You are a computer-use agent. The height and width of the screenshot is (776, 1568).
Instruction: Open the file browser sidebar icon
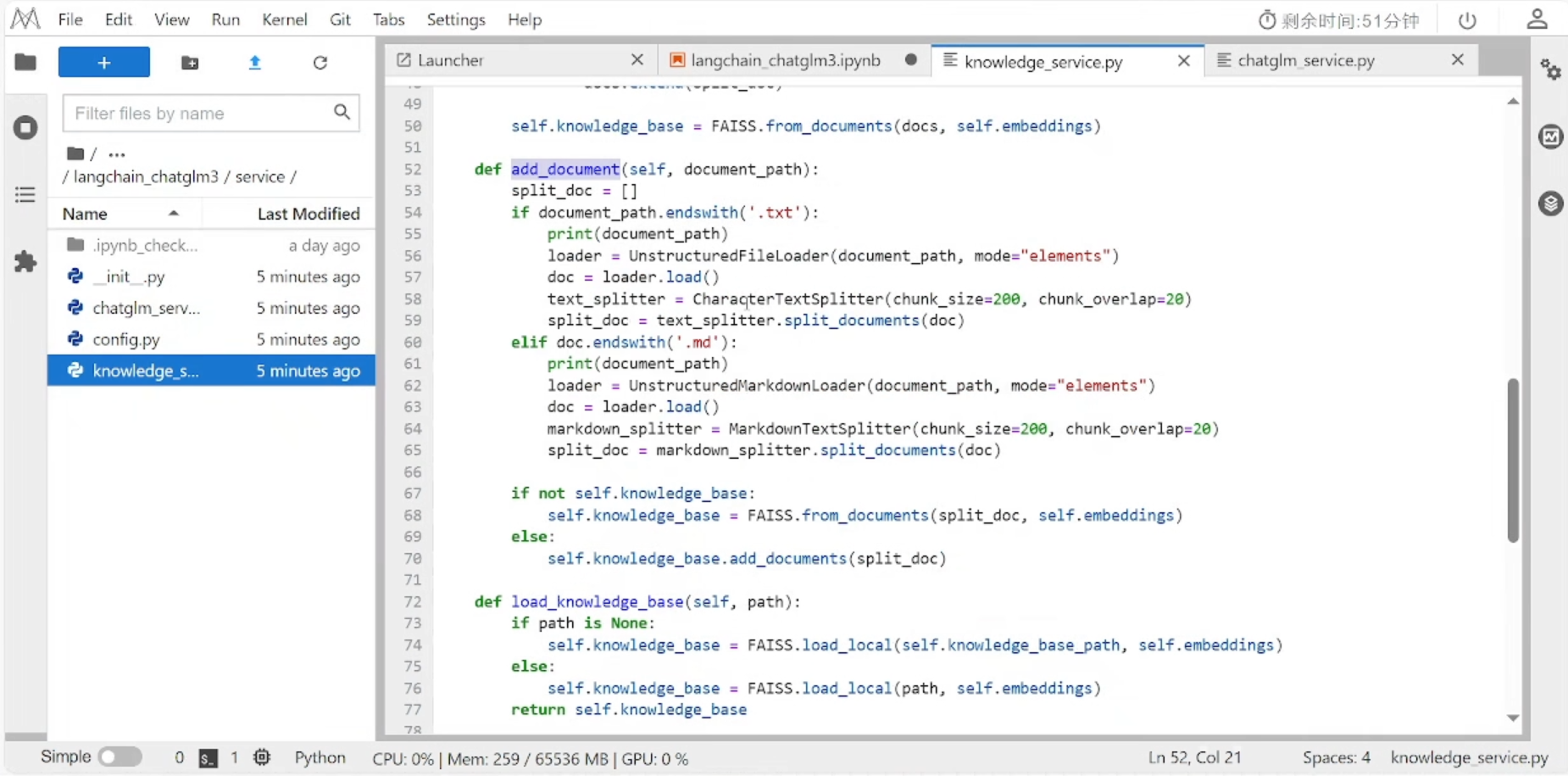tap(25, 62)
